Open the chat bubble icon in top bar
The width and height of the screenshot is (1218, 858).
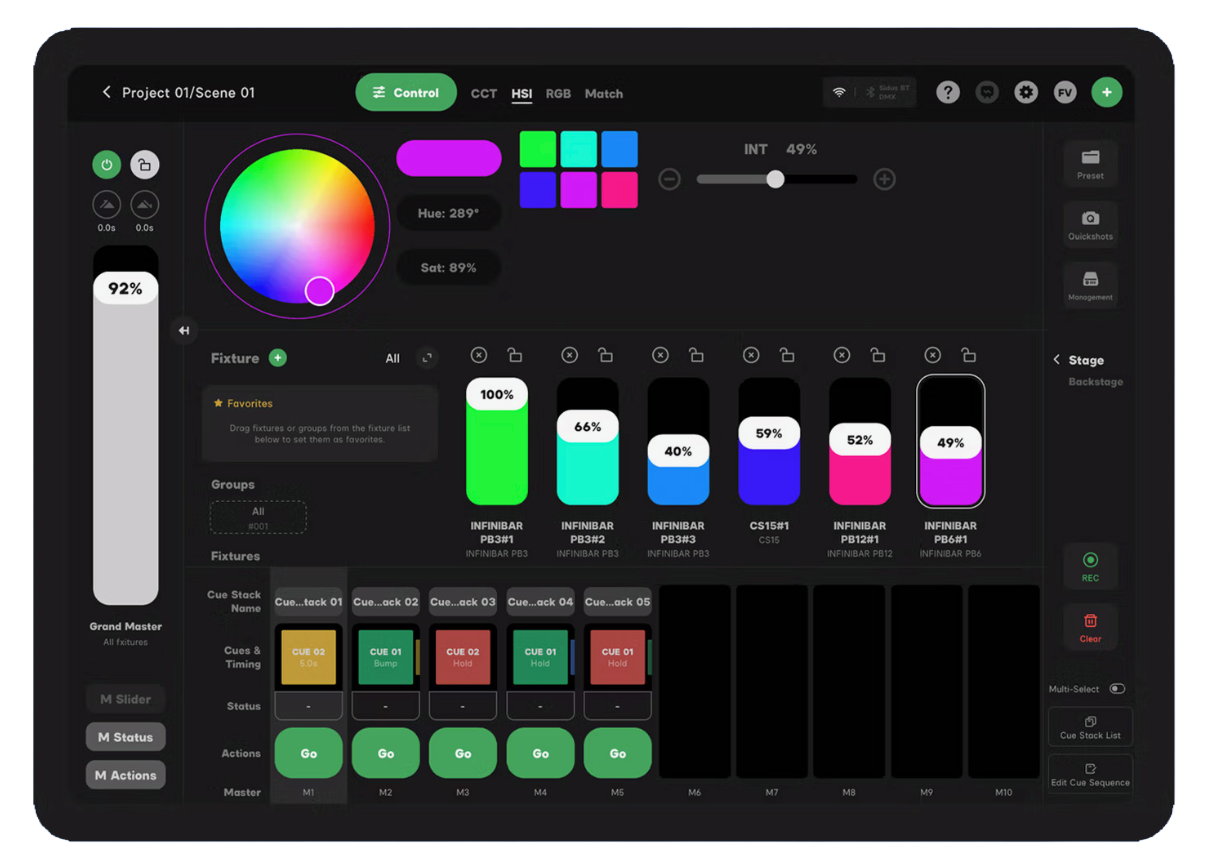coord(987,92)
